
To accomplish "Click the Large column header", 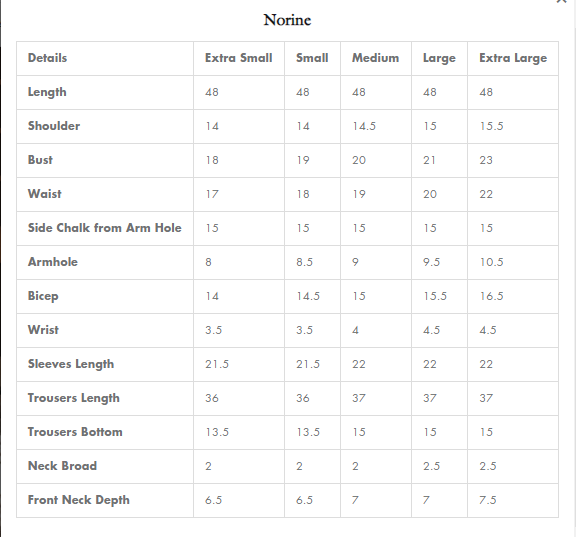I will [x=439, y=58].
